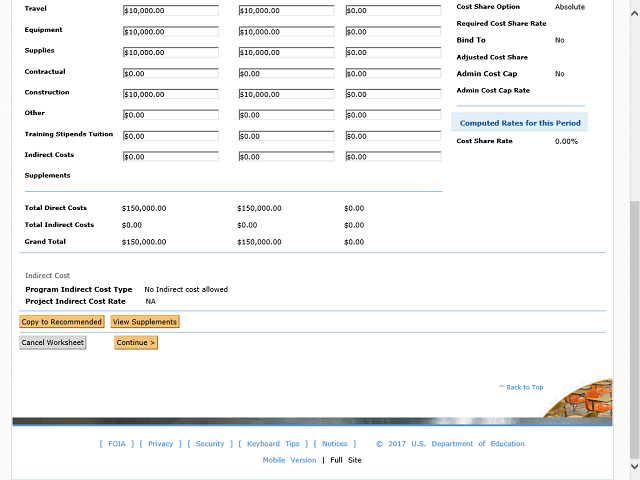The width and height of the screenshot is (640, 480).
Task: Focus the first Other amount field
Action: coord(171,115)
